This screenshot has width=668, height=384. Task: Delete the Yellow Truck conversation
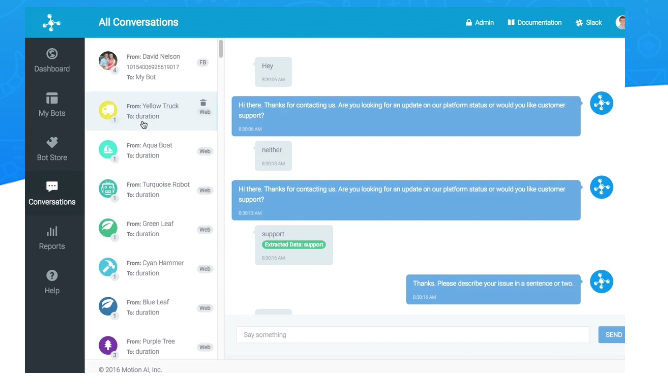pos(203,103)
